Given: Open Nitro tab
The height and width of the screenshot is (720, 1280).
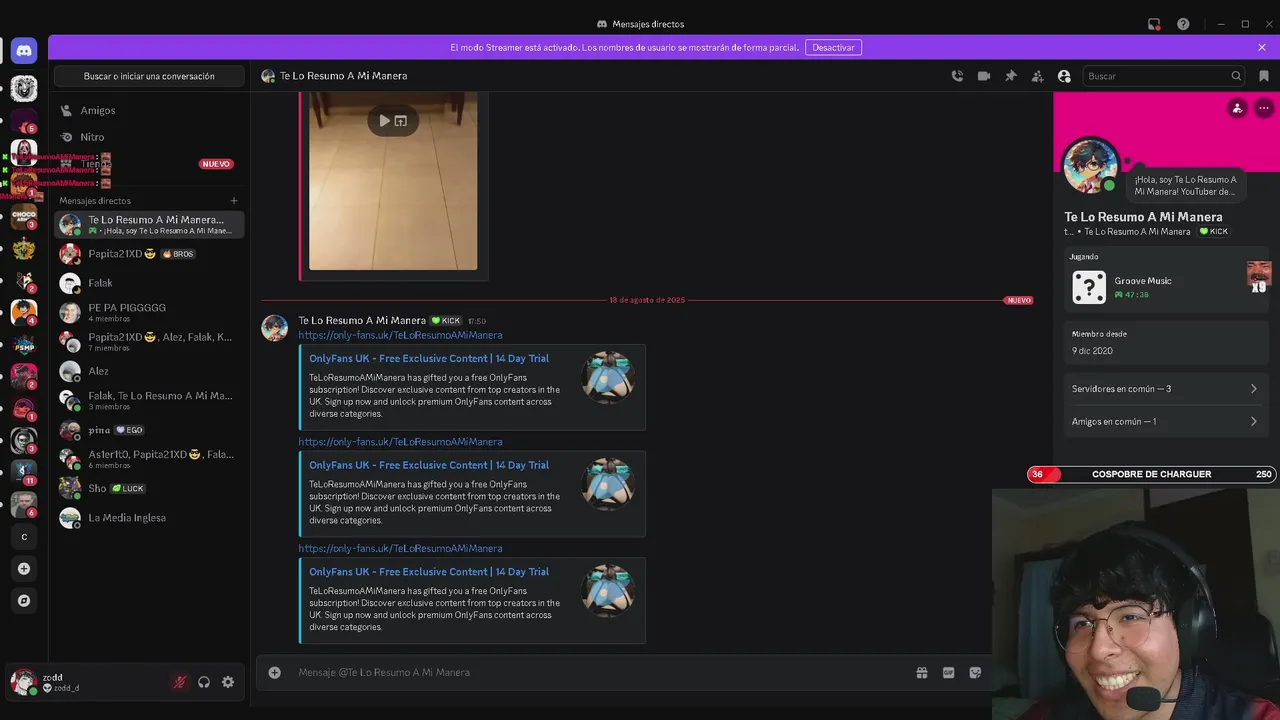Looking at the screenshot, I should (x=149, y=137).
